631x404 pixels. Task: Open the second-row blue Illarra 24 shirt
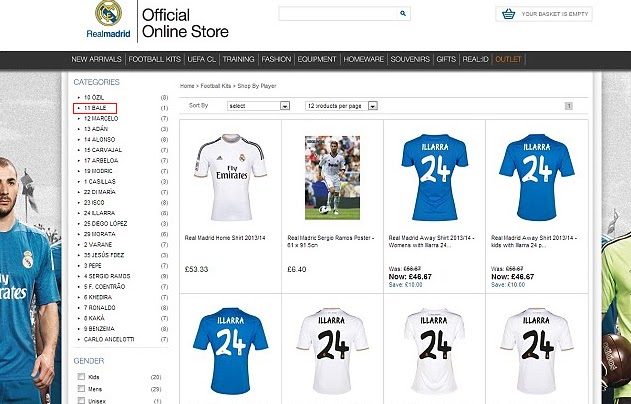(x=231, y=350)
